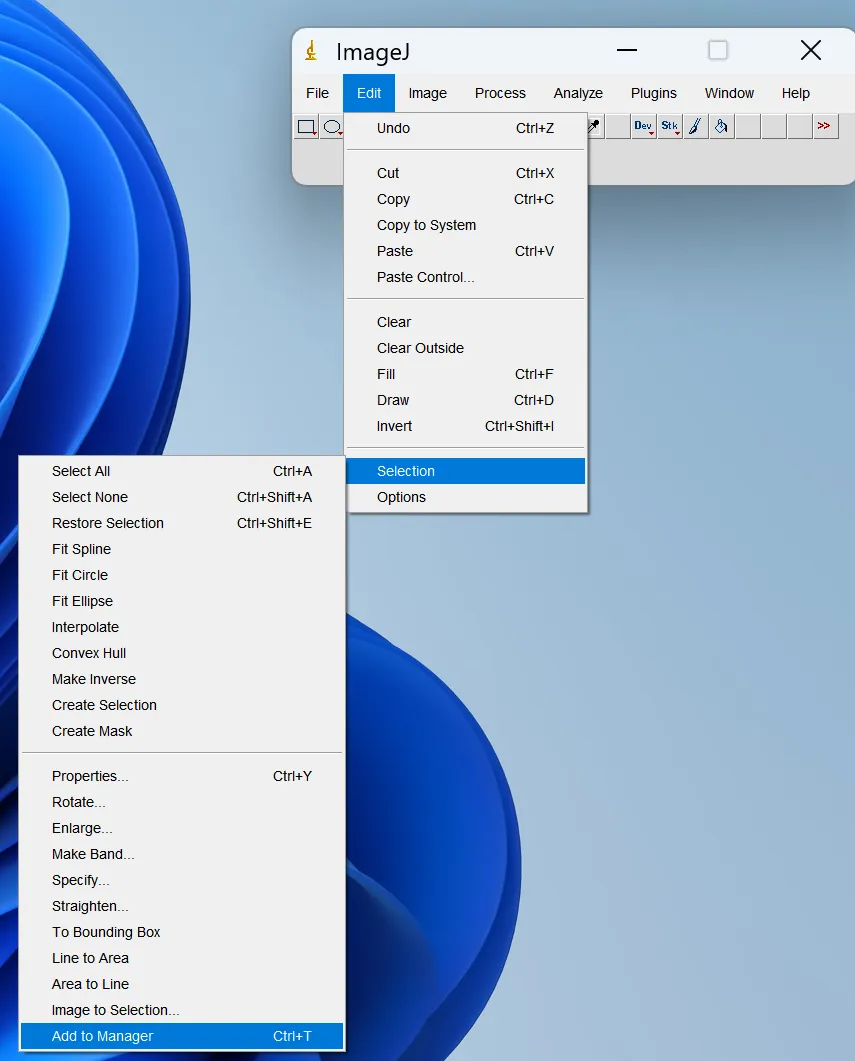Screen dimensions: 855x1061
Task: Open Specify... selection dialog
Action: pos(182,880)
